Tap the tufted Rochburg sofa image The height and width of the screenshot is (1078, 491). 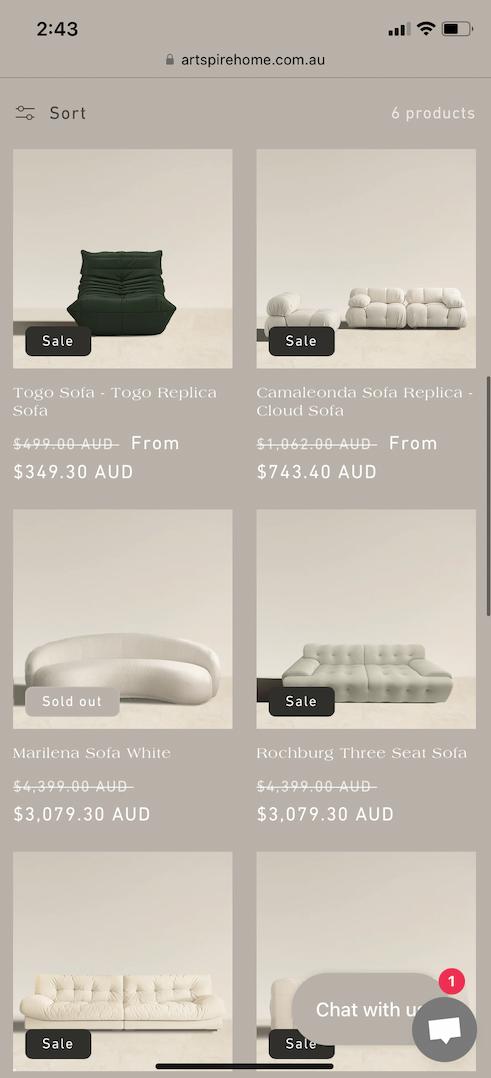(366, 619)
